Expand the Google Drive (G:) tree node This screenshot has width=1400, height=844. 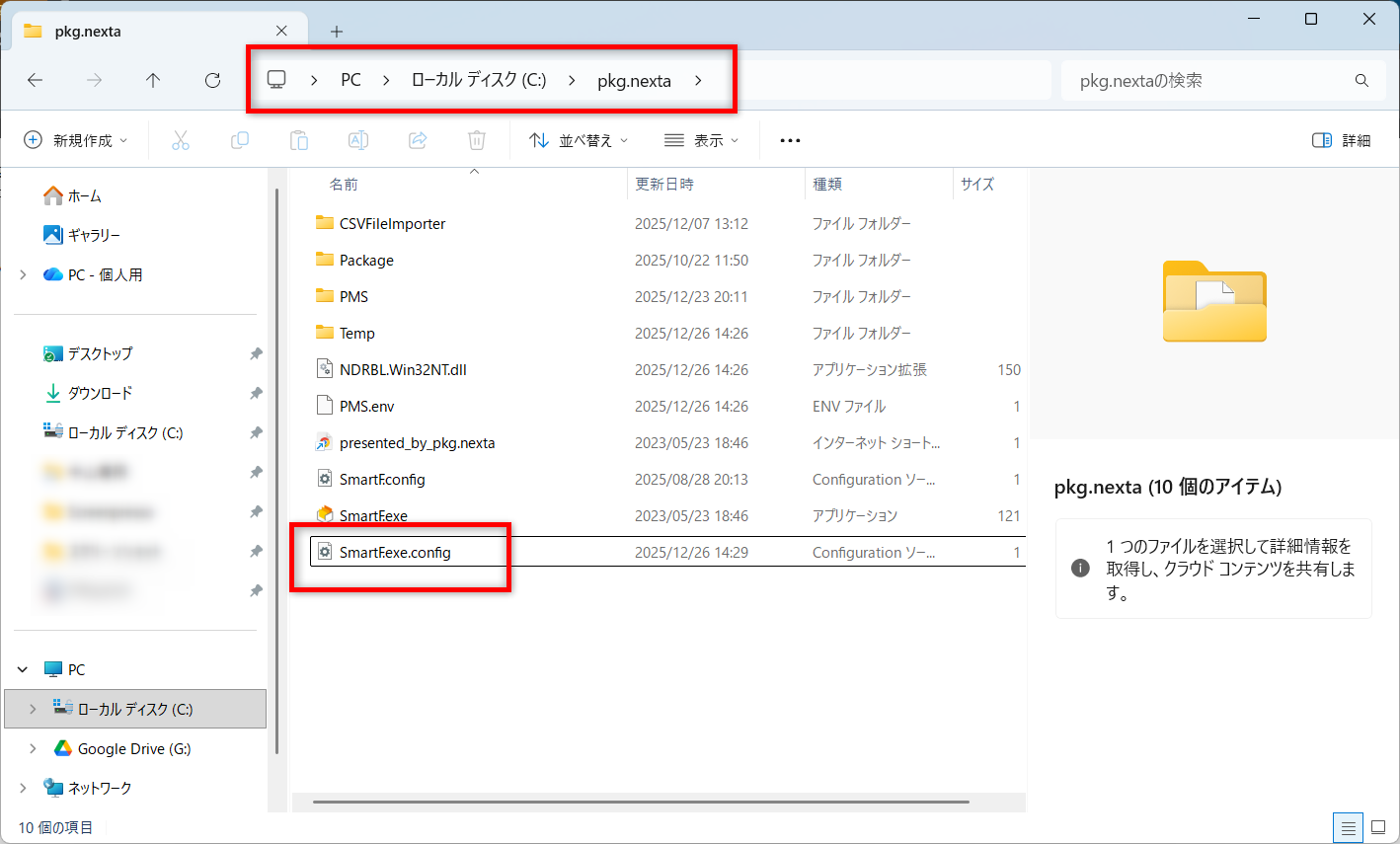(33, 748)
